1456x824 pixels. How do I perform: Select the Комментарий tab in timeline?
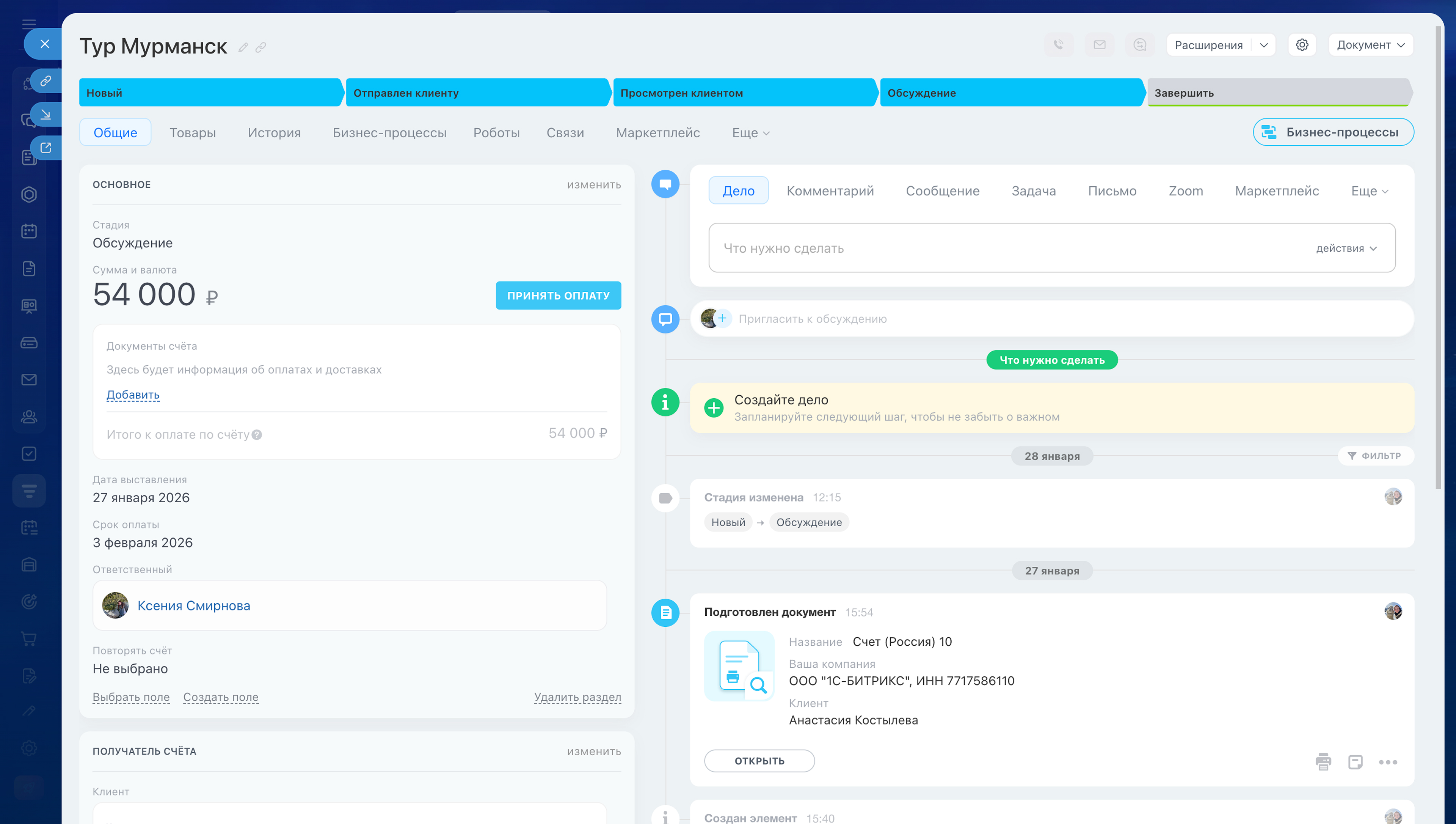coord(830,191)
